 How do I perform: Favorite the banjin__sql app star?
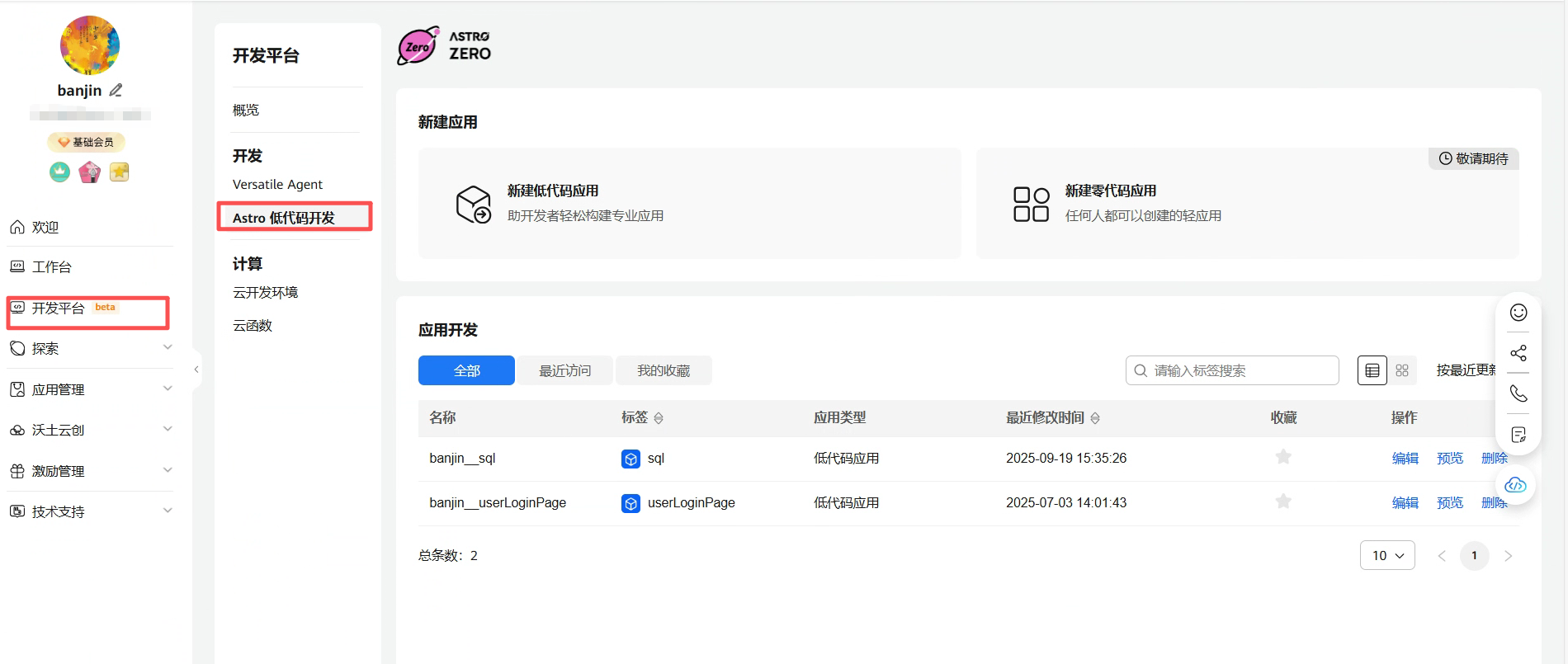point(1283,457)
